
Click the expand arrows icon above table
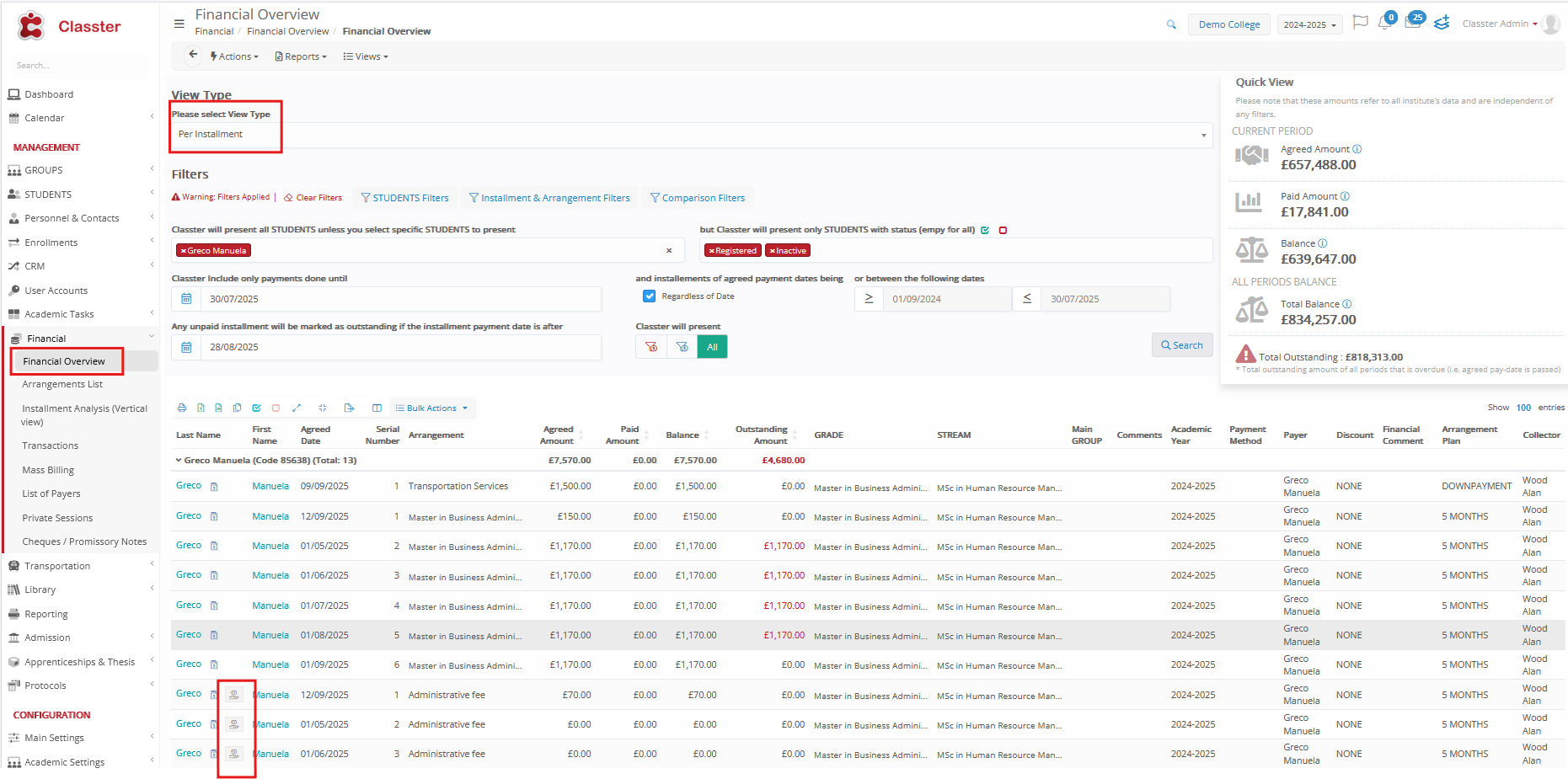297,408
